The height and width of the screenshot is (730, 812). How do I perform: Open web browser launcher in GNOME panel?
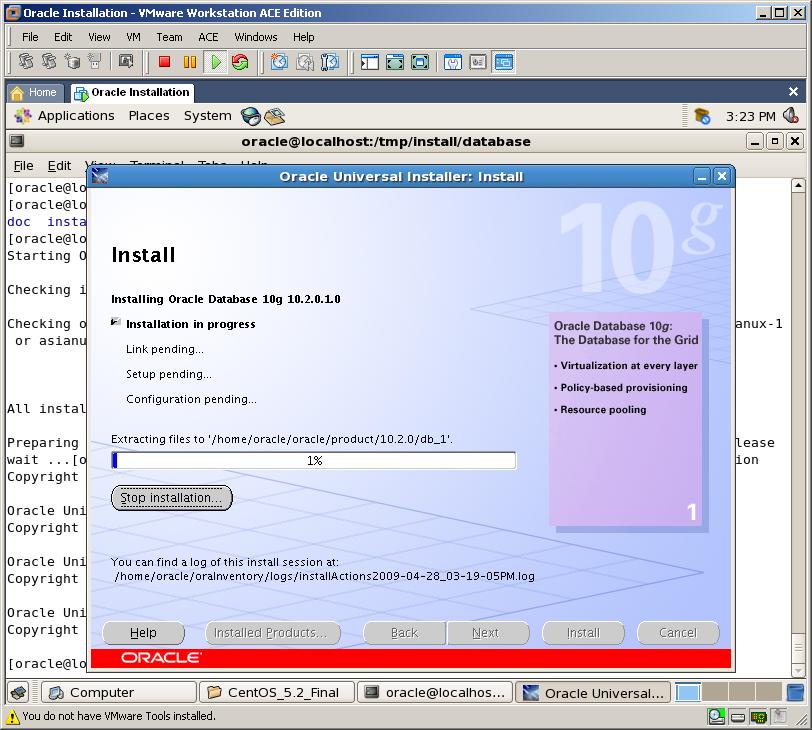point(251,116)
